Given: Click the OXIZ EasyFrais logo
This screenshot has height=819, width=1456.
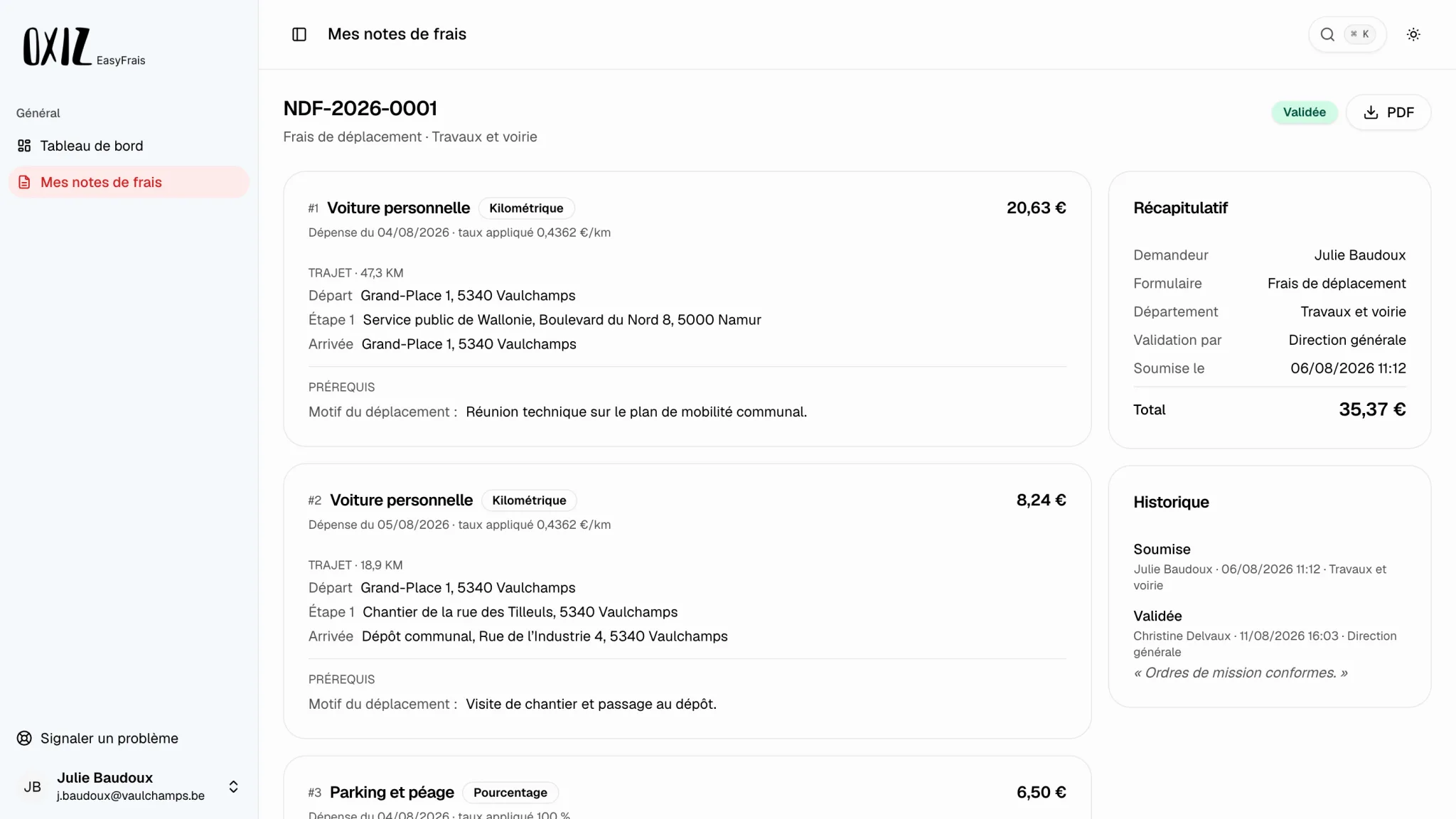Looking at the screenshot, I should click(x=84, y=47).
